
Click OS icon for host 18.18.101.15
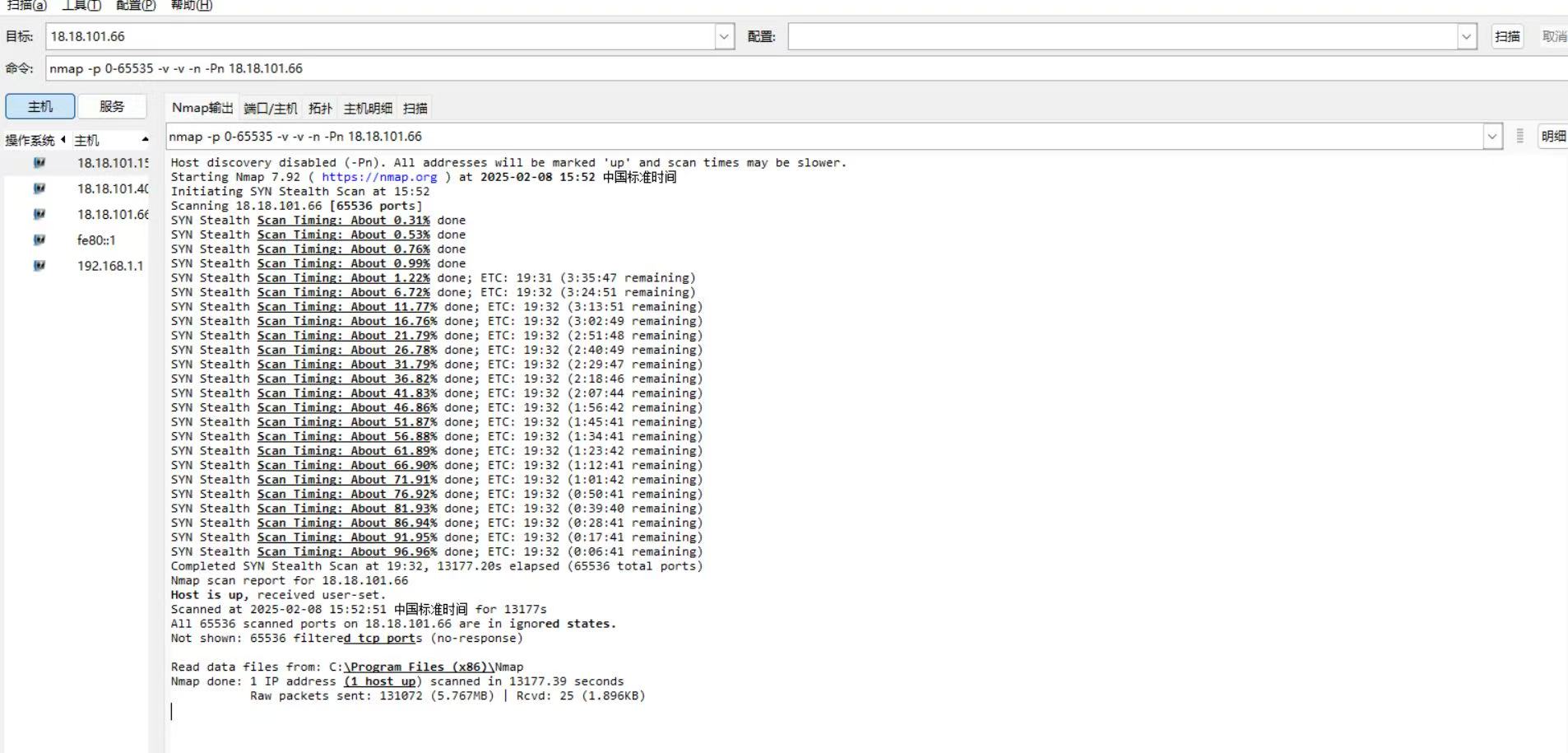click(39, 163)
